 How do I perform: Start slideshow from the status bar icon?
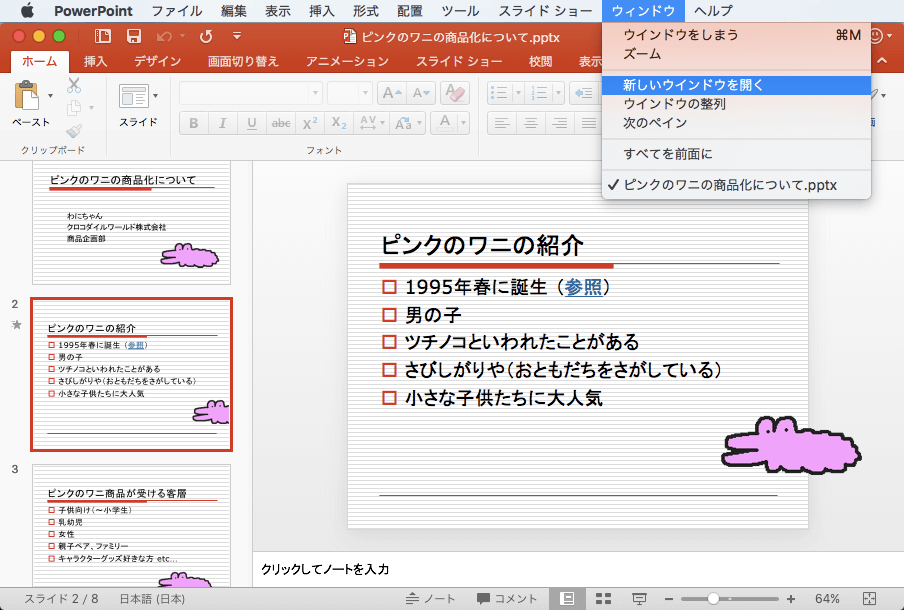pos(639,598)
